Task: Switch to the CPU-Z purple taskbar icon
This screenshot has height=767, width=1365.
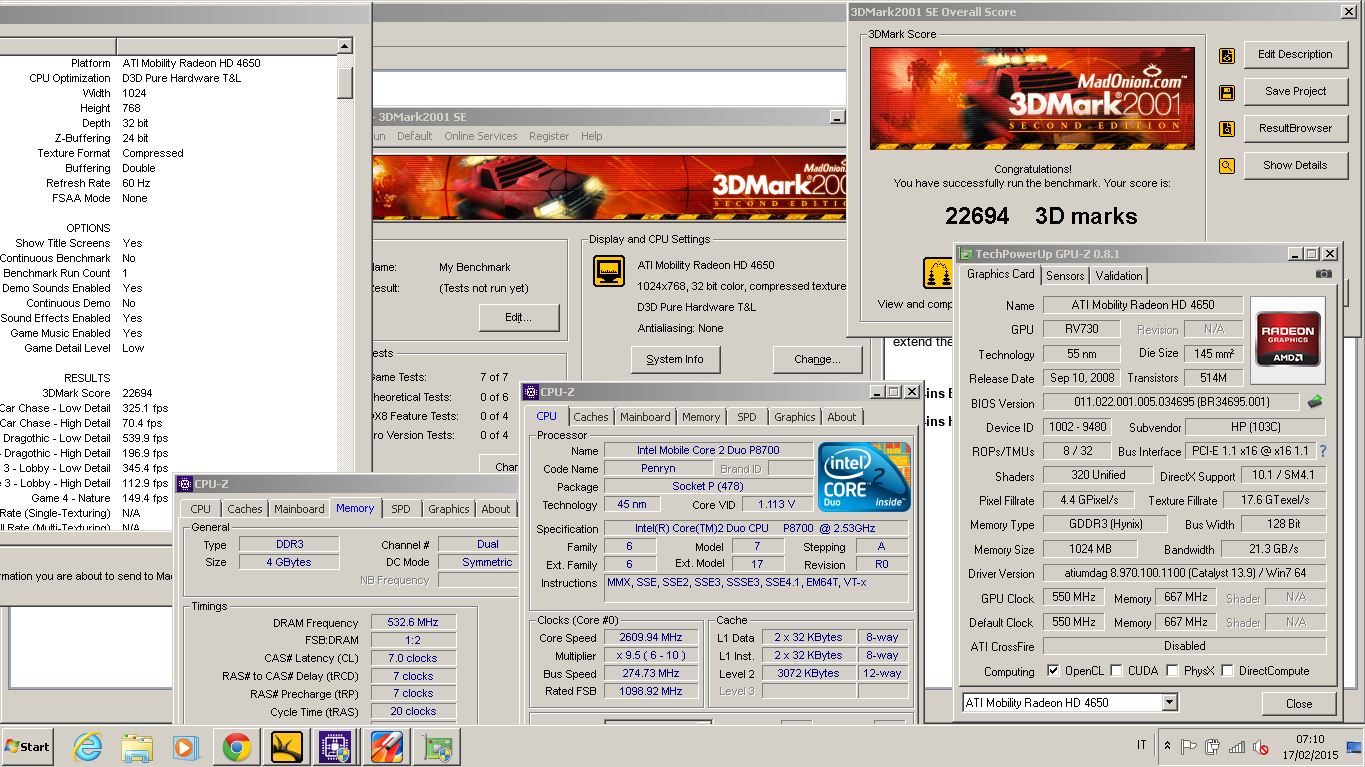Action: [x=335, y=746]
